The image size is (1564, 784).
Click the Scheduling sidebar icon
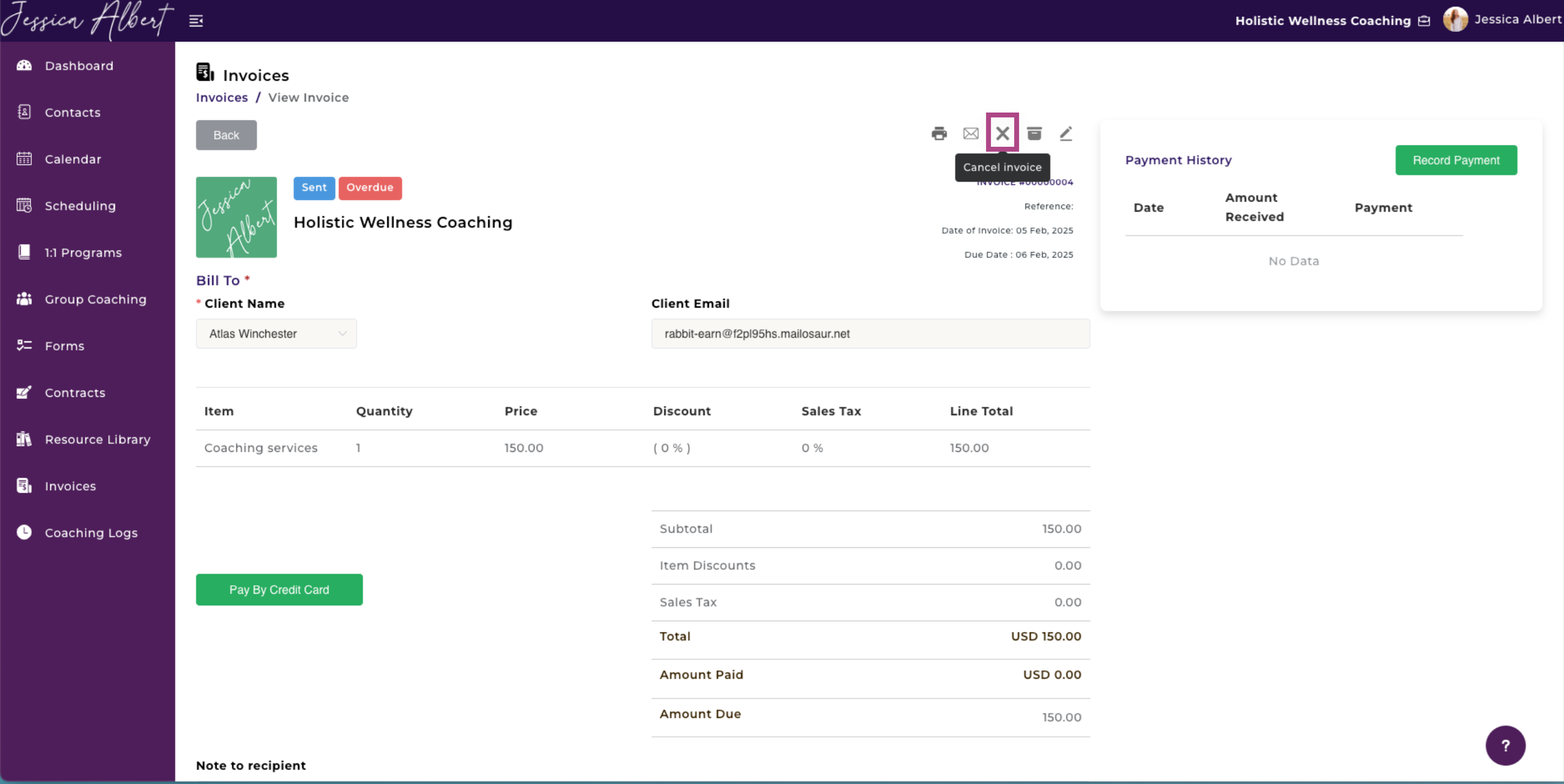pos(24,205)
